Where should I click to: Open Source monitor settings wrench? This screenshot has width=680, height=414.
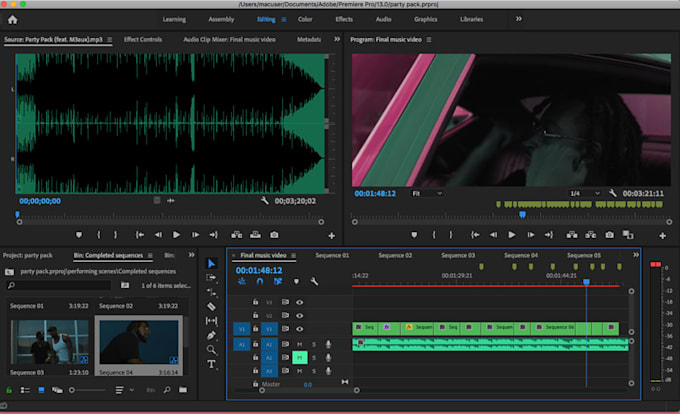(265, 200)
